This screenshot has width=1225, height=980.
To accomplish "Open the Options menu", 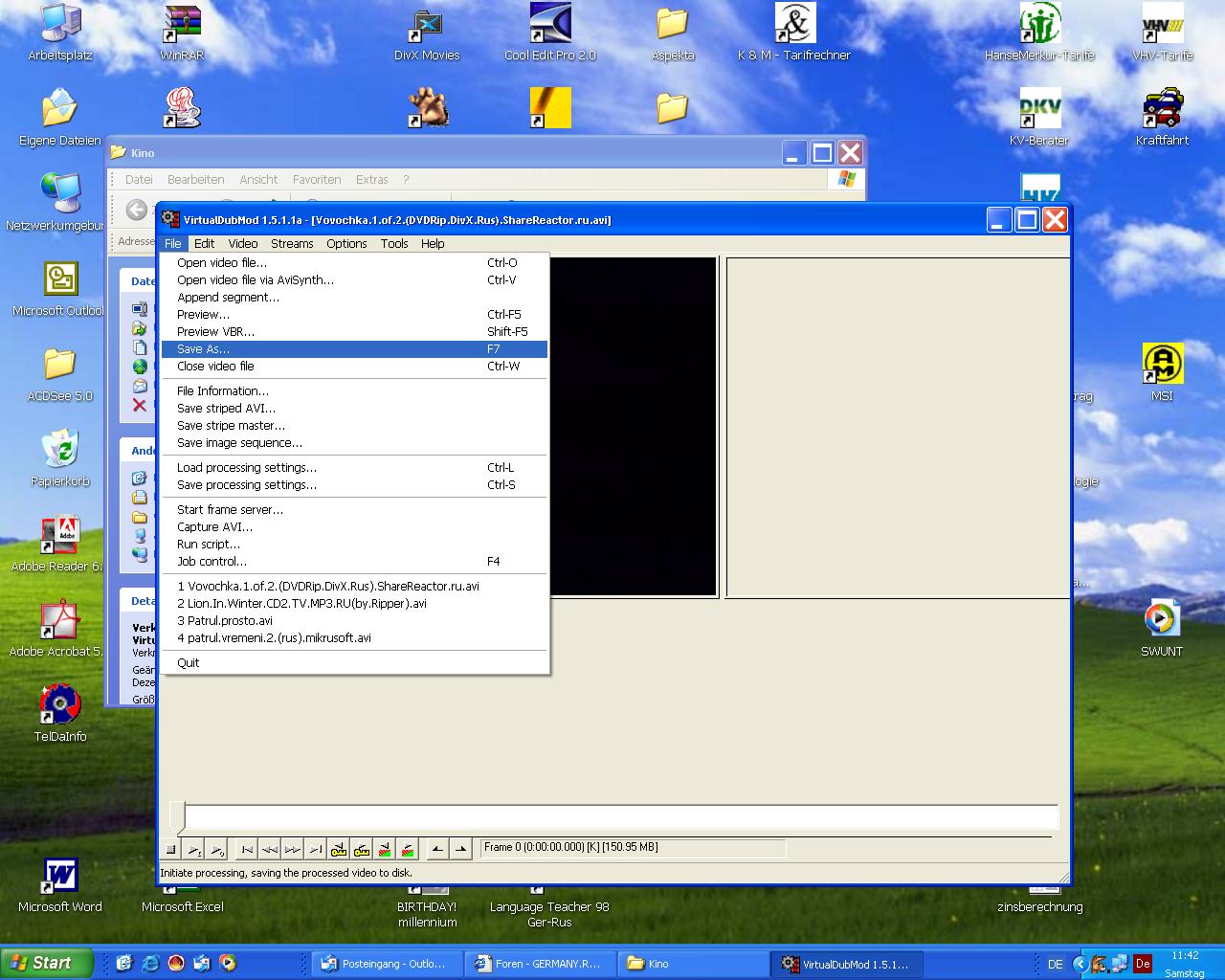I will [346, 244].
